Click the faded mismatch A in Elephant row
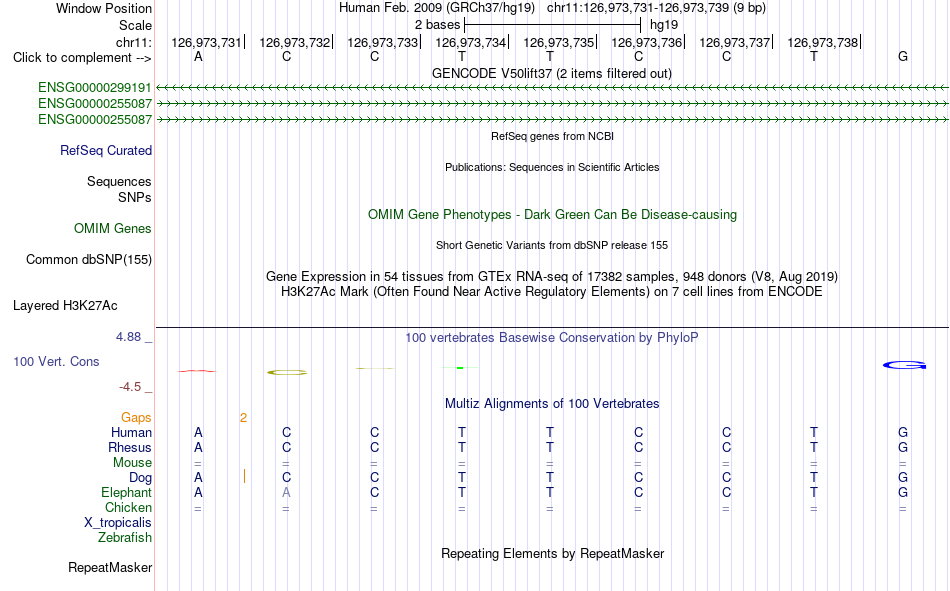 coord(286,493)
